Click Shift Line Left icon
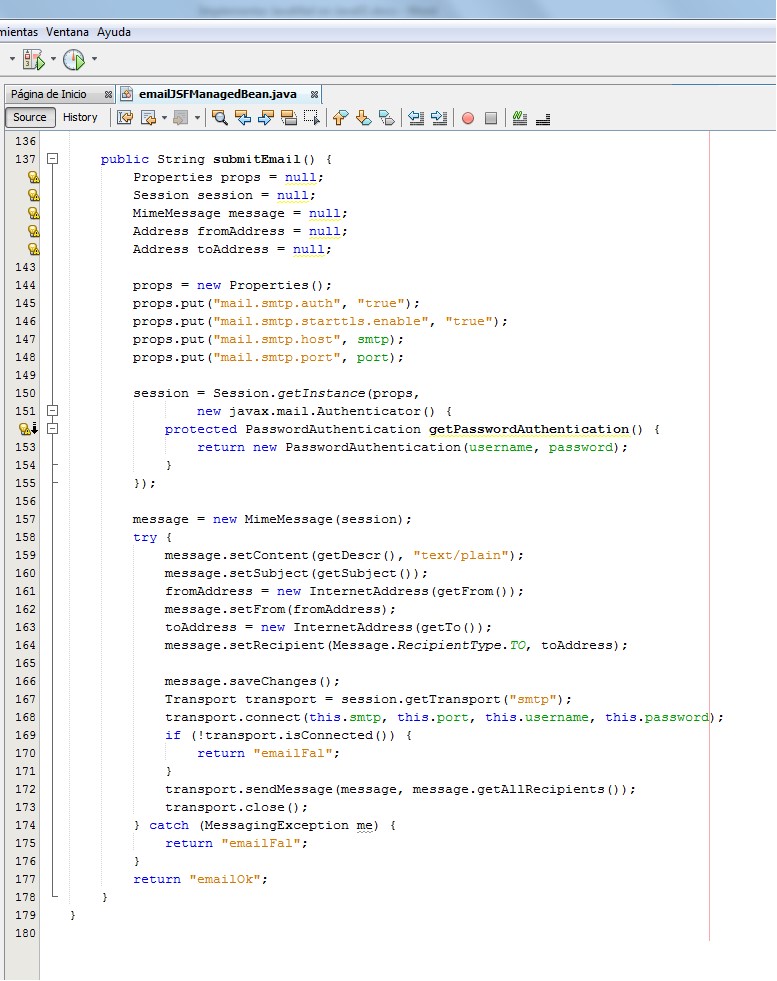 (x=416, y=118)
